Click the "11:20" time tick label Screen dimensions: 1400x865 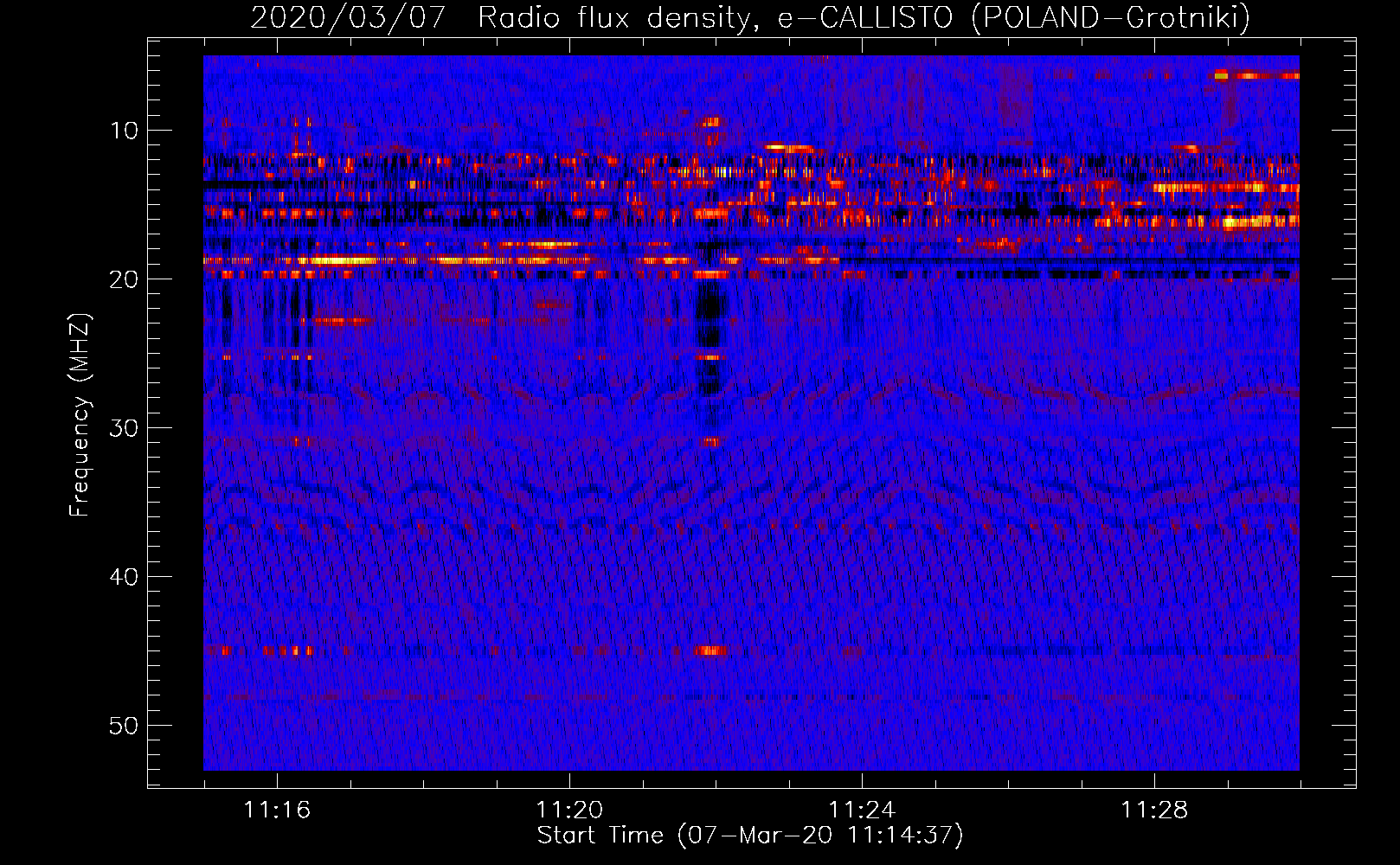coord(569,811)
